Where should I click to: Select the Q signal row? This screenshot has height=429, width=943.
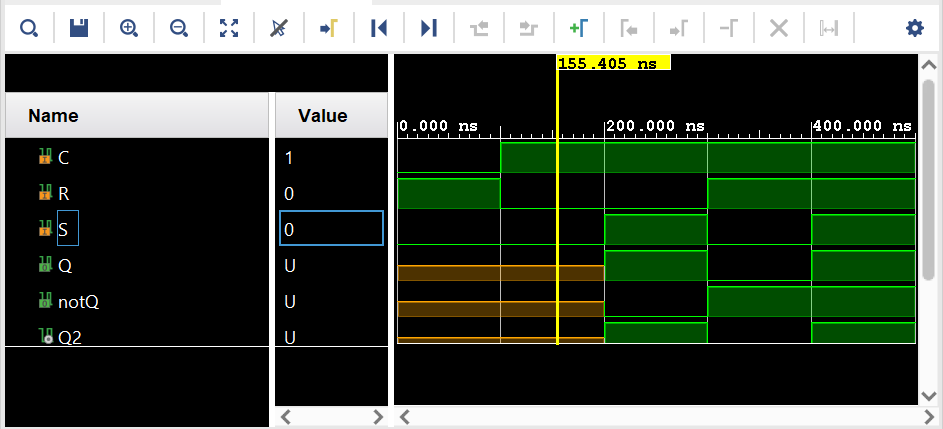click(x=137, y=265)
